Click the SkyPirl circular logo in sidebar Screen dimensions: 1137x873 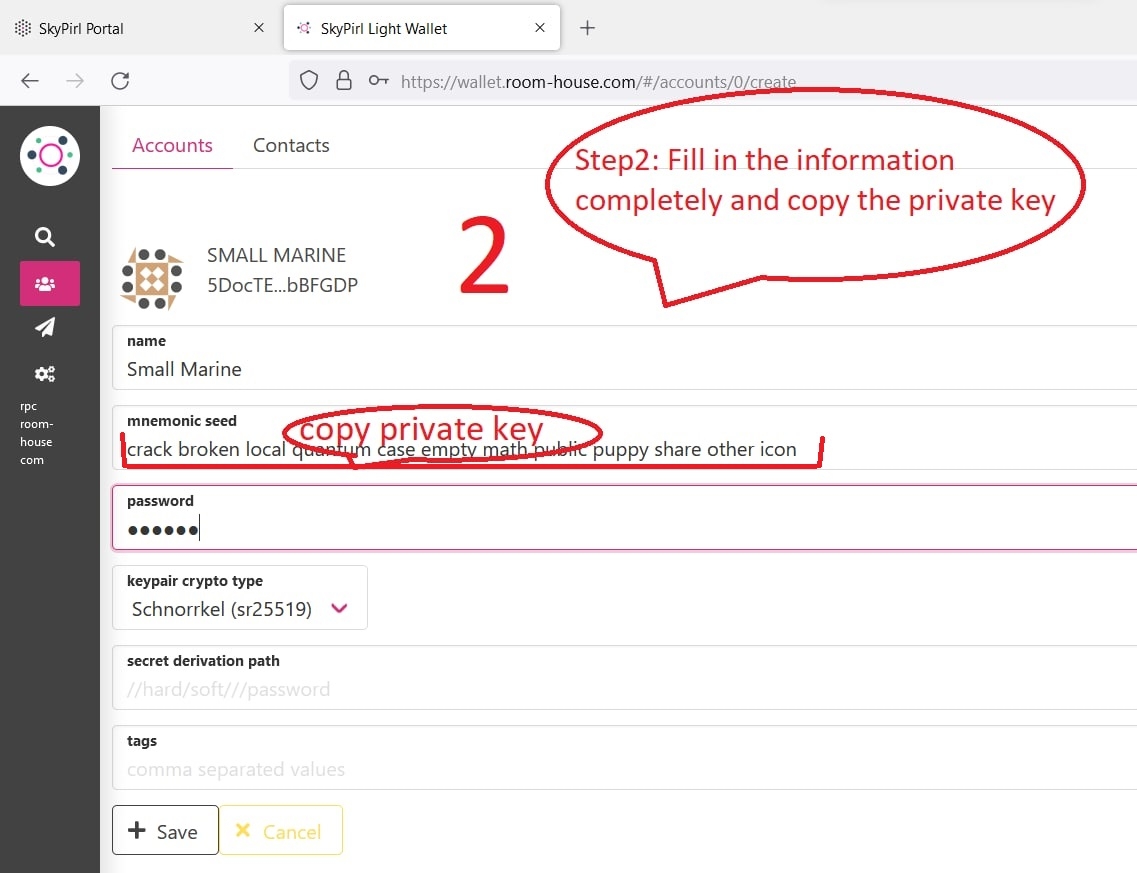(50, 156)
